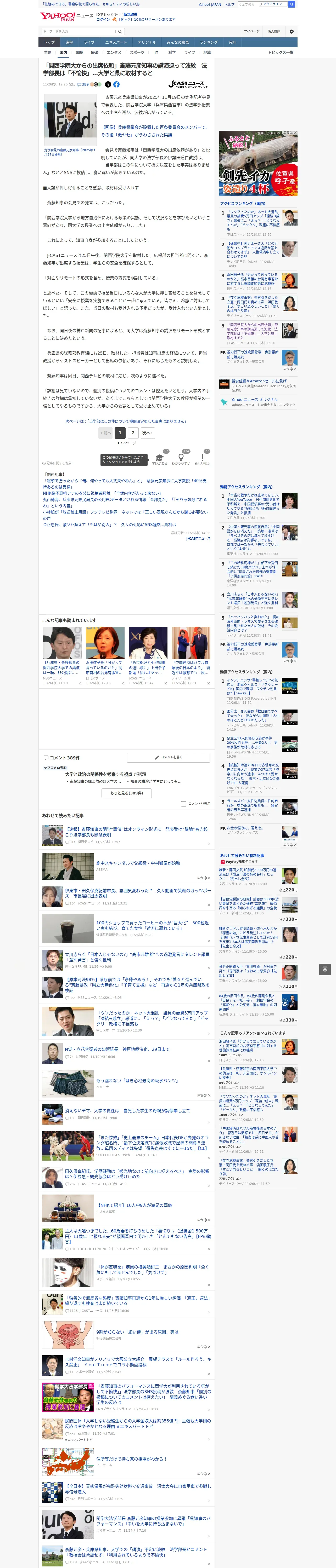Open マイページ link
Viewport: 336px width, 1568px height.
pyautogui.click(x=252, y=31)
